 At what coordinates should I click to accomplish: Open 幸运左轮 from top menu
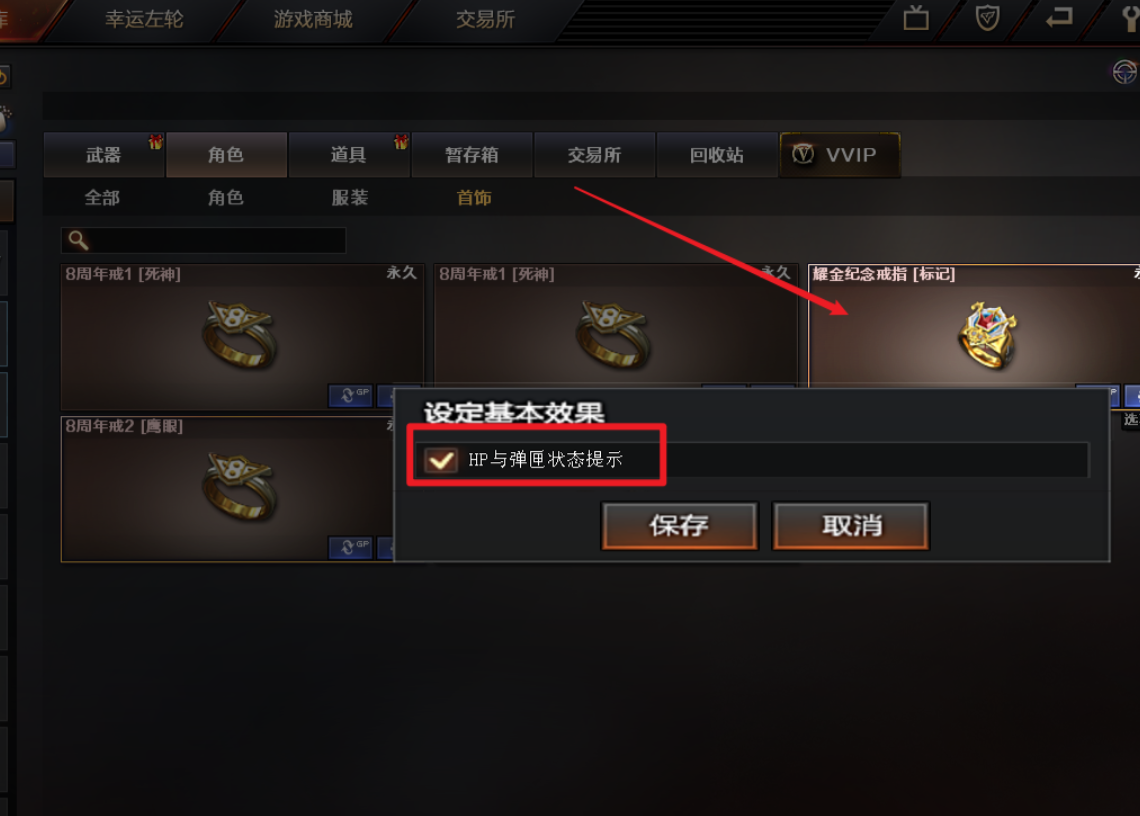(x=144, y=19)
